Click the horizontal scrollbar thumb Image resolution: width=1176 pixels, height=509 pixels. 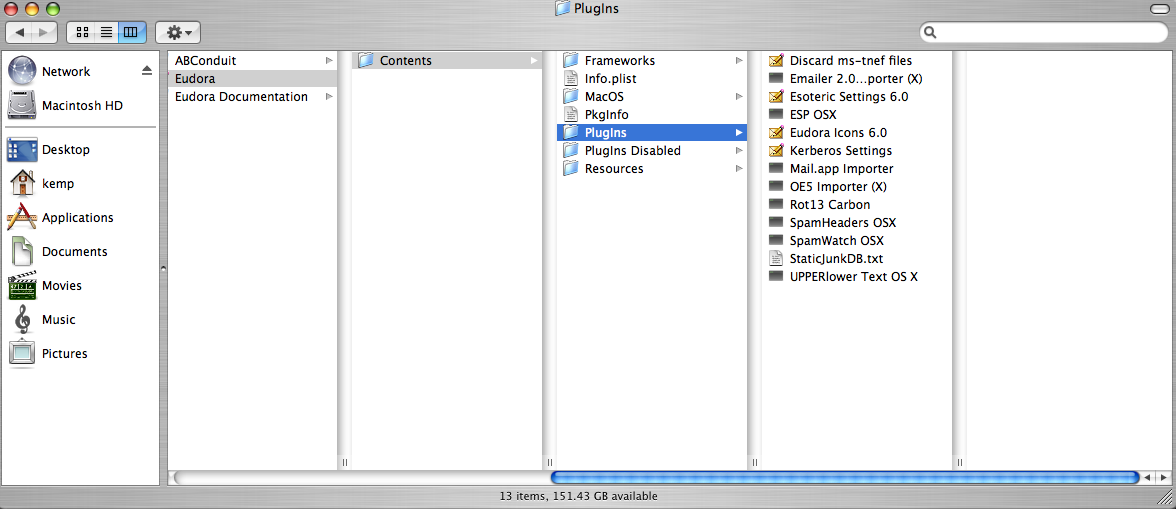pyautogui.click(x=845, y=478)
